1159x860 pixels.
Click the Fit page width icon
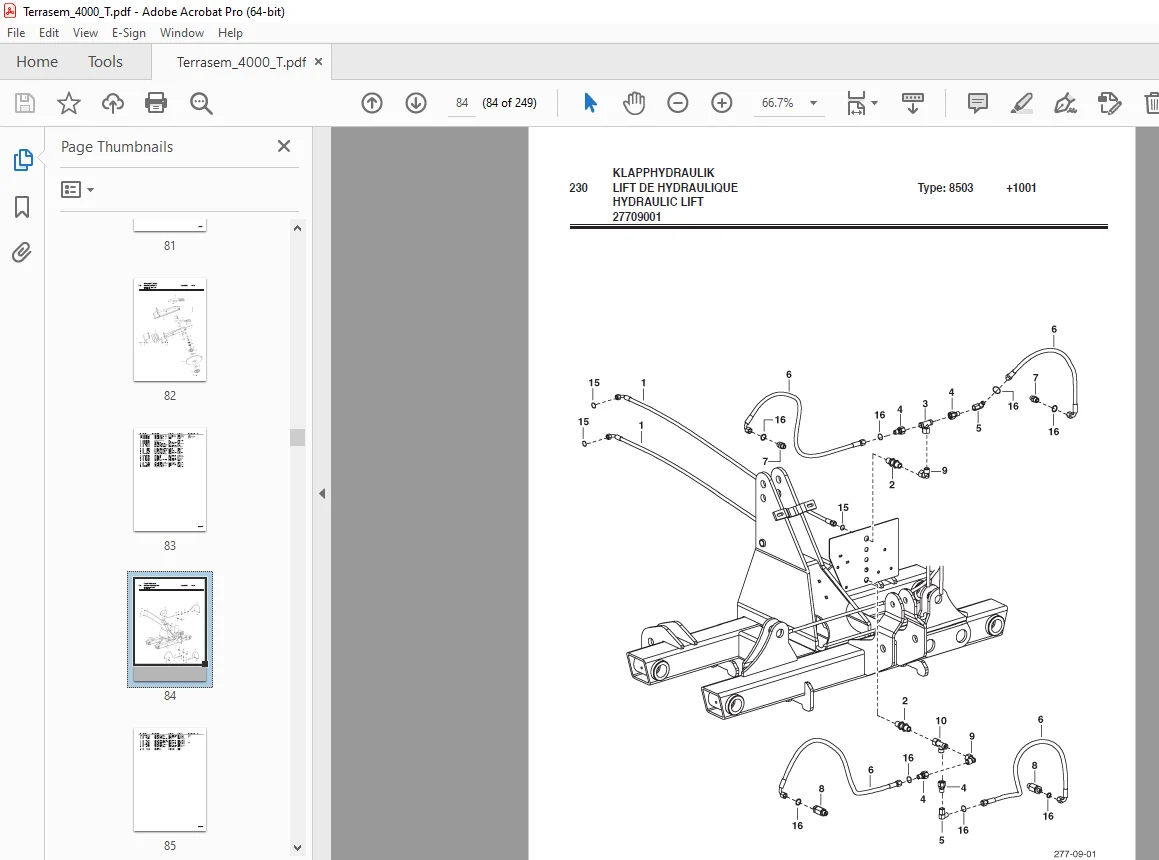pos(856,103)
